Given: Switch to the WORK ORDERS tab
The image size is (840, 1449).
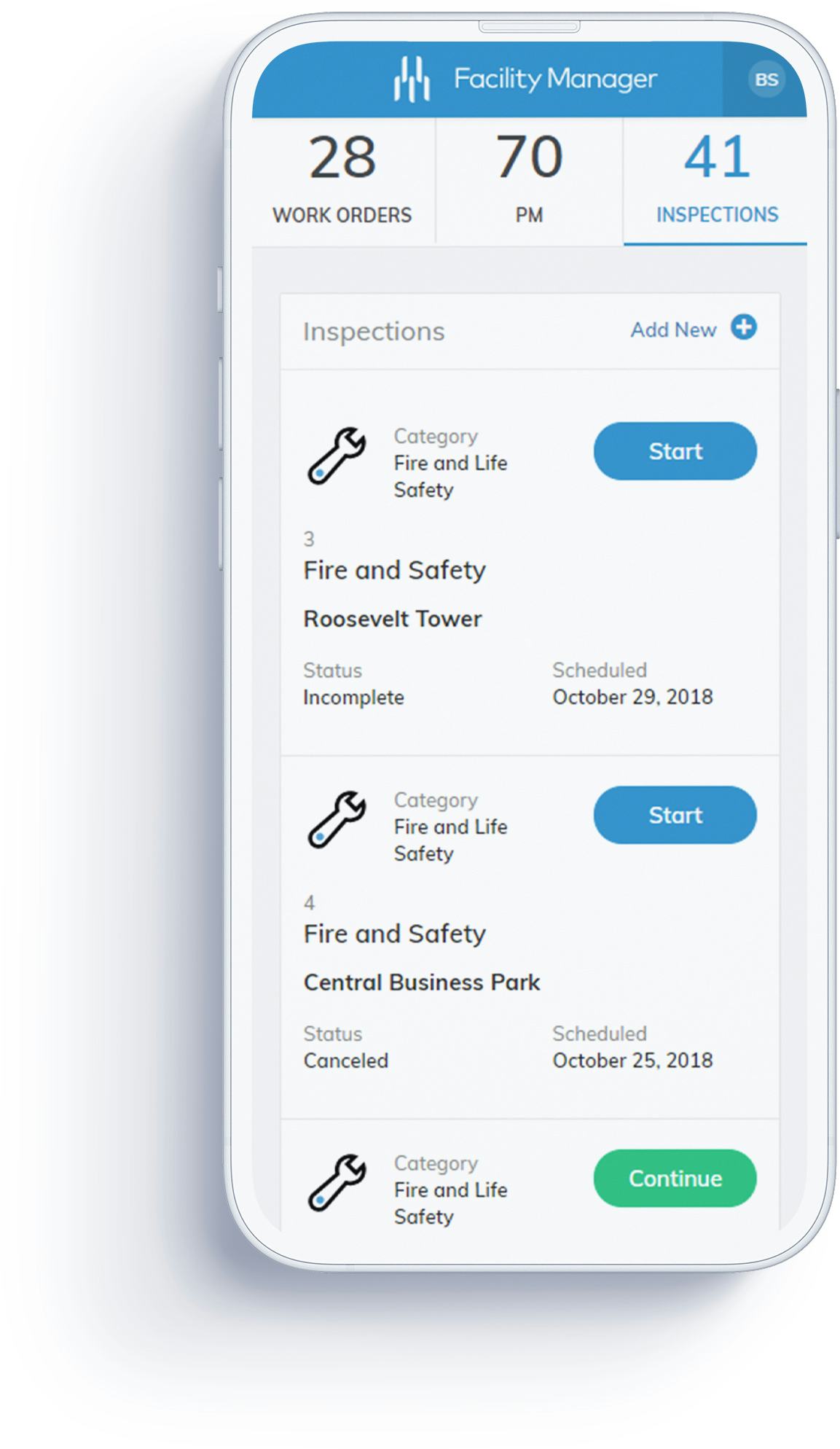Looking at the screenshot, I should coord(342,179).
